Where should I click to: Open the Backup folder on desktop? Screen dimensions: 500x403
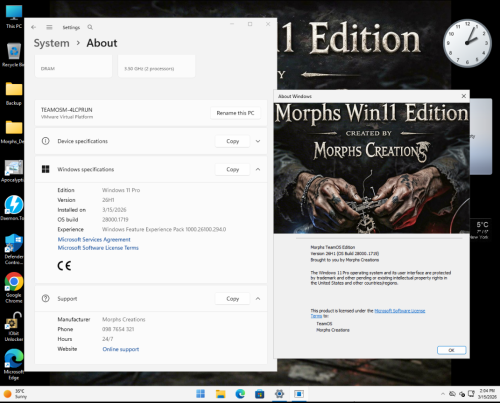(14, 94)
